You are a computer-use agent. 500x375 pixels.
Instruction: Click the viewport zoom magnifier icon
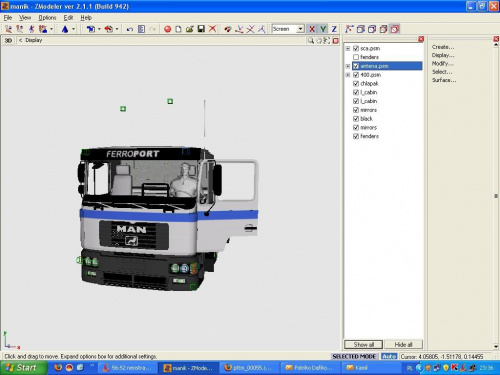point(311,41)
